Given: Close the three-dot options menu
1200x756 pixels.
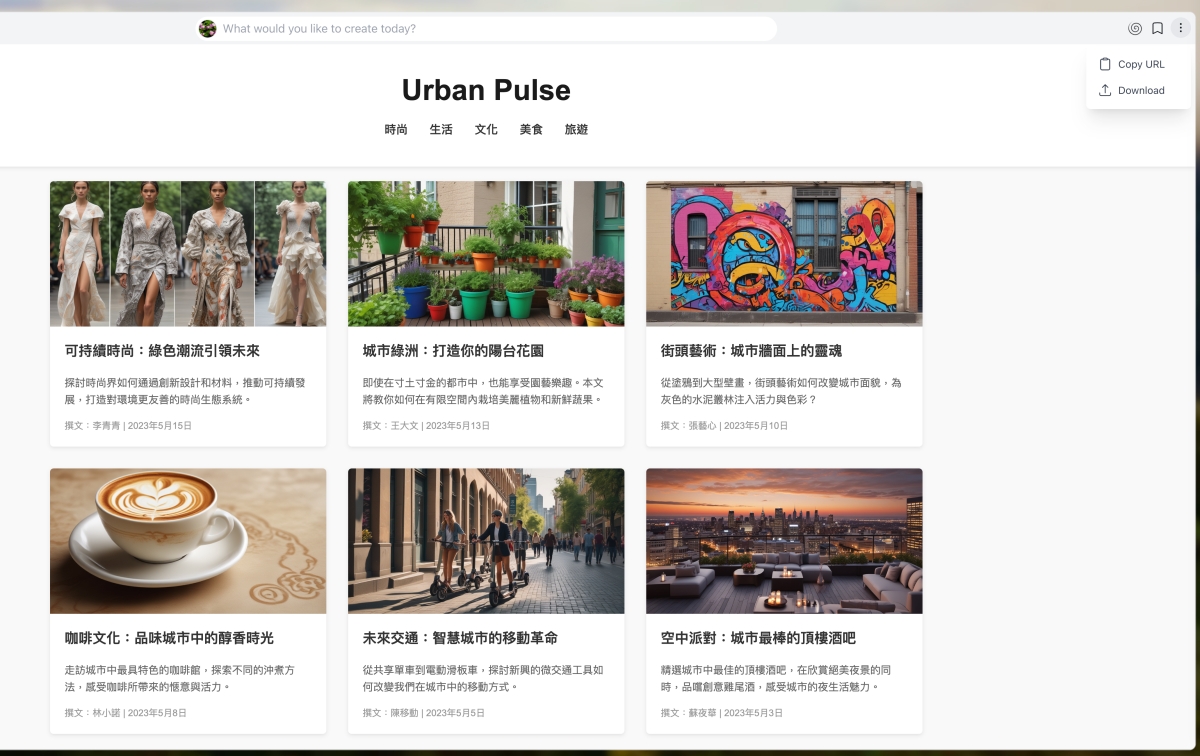Looking at the screenshot, I should tap(1180, 29).
